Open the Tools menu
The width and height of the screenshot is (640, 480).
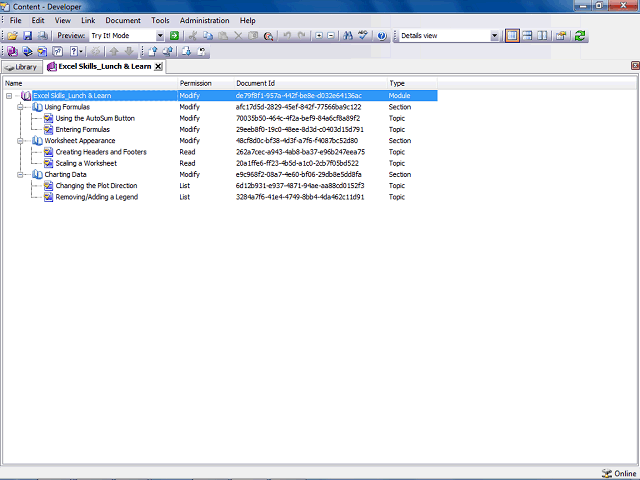160,20
